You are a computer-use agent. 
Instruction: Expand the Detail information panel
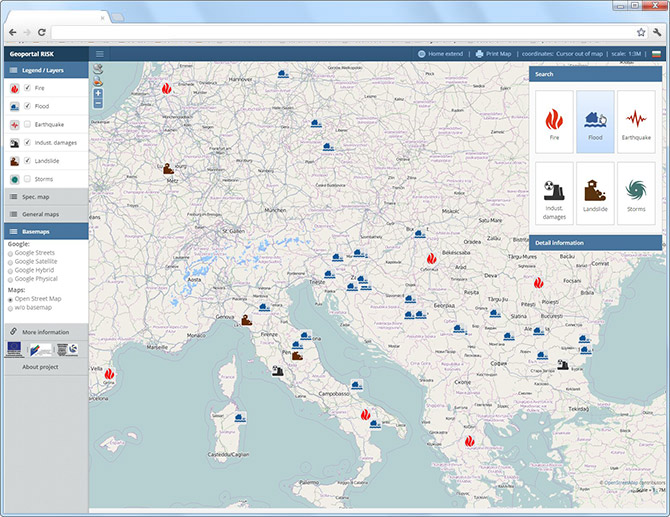click(x=595, y=243)
